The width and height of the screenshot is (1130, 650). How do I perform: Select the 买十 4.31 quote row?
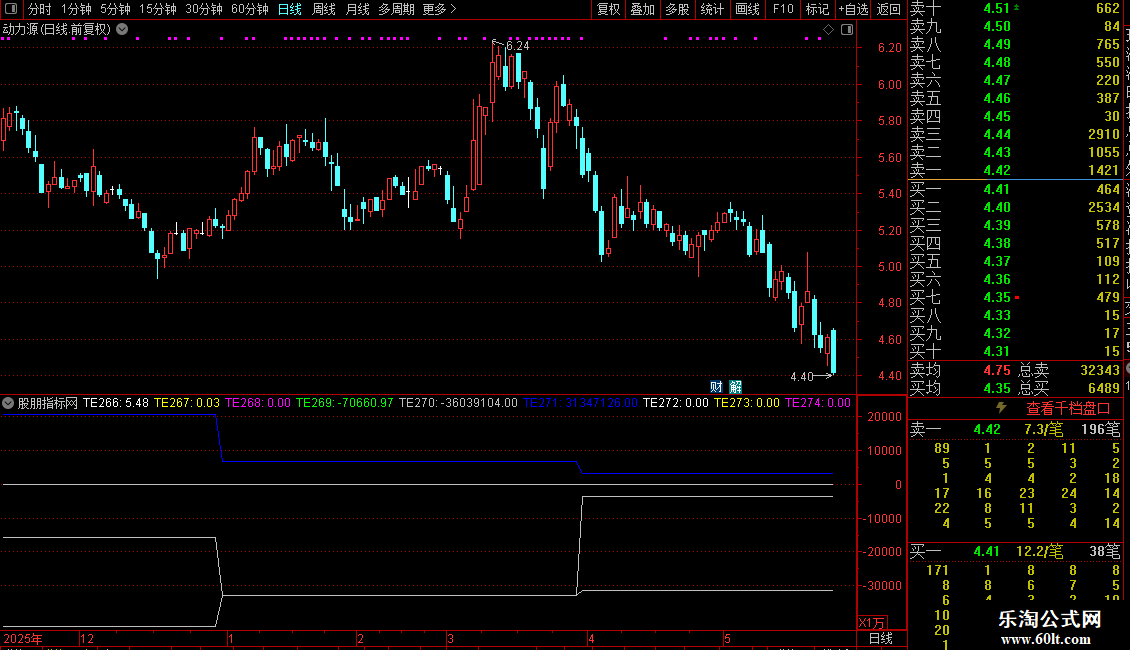pyautogui.click(x=1015, y=352)
